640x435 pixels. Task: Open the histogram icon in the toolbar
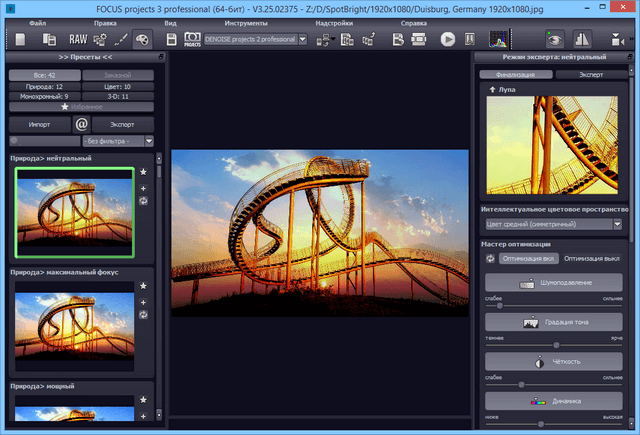pos(496,39)
